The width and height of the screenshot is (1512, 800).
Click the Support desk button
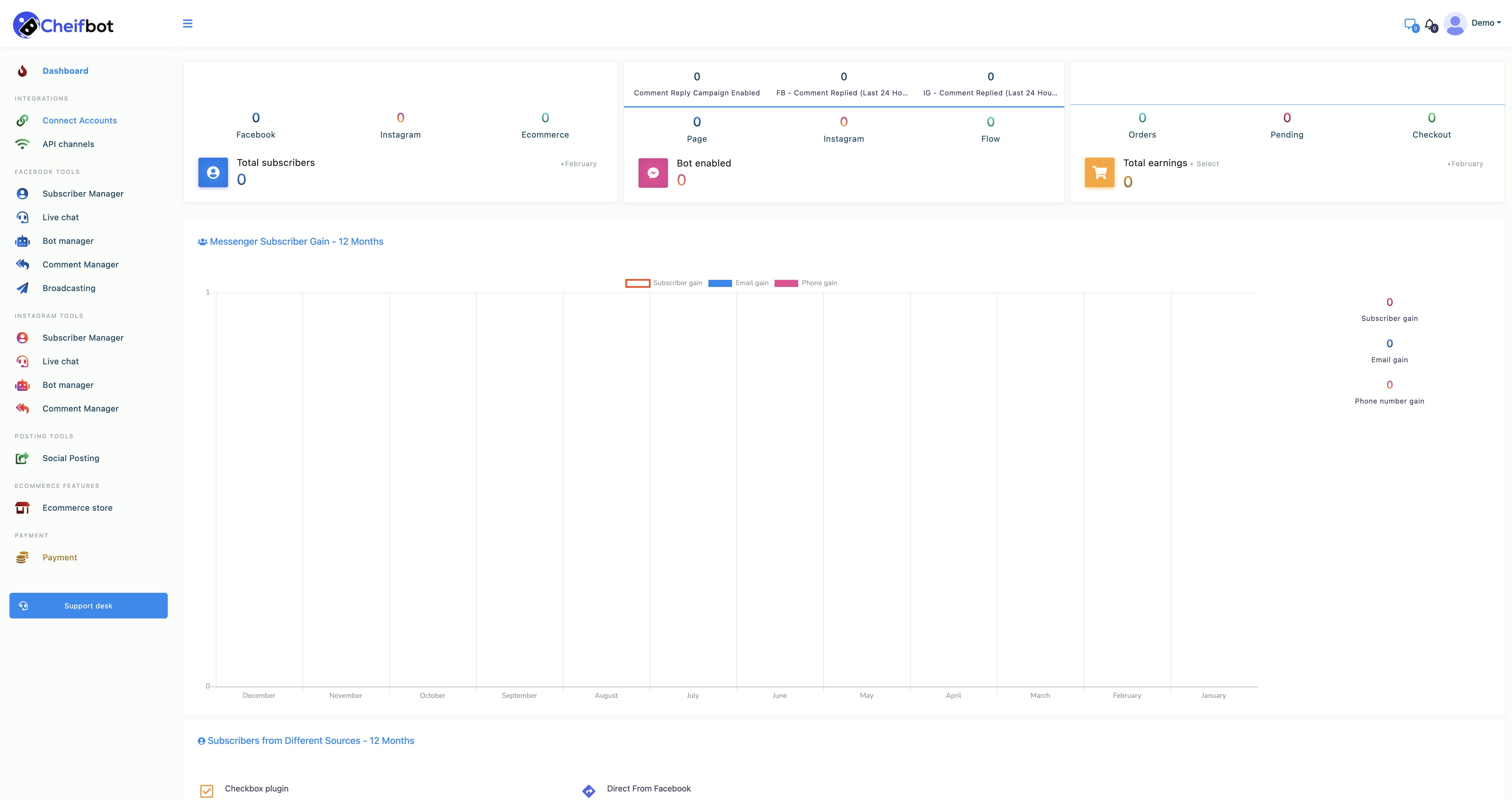[x=88, y=605]
